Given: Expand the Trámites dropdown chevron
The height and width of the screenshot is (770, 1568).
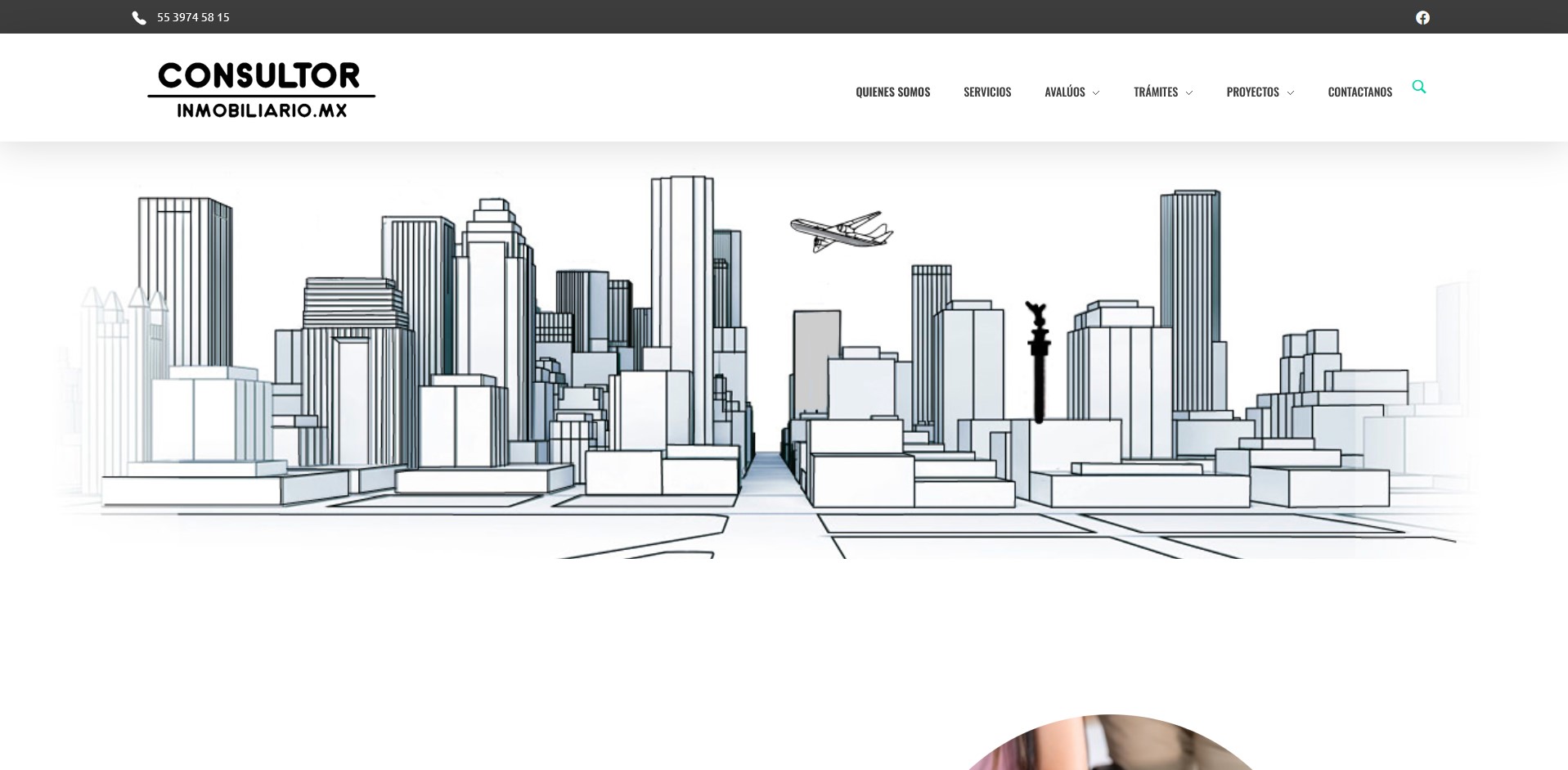Looking at the screenshot, I should tap(1189, 93).
